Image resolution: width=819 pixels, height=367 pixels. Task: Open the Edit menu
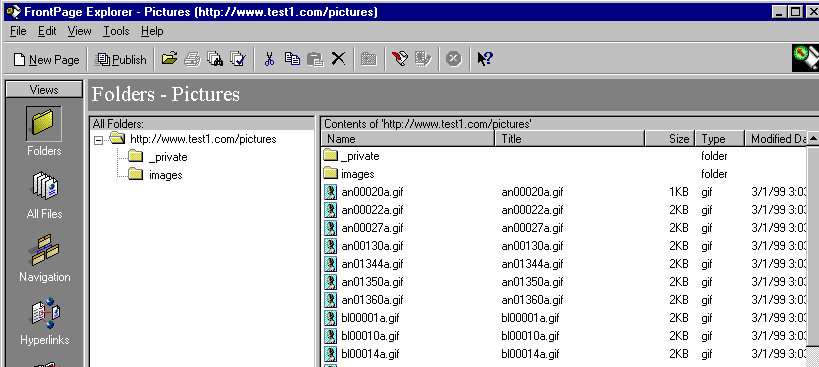click(x=46, y=31)
